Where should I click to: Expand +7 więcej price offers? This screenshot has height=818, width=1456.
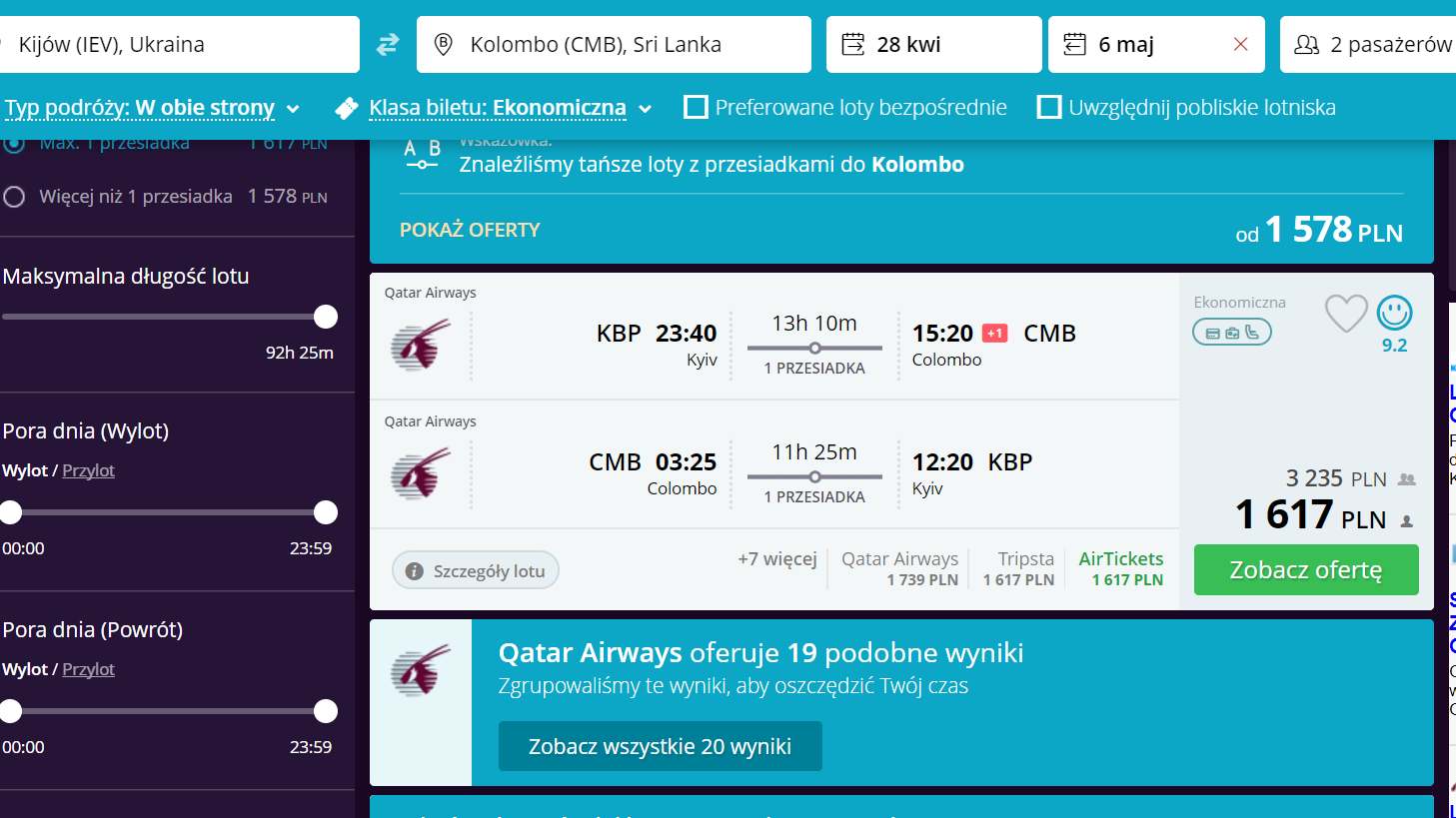[x=777, y=559]
